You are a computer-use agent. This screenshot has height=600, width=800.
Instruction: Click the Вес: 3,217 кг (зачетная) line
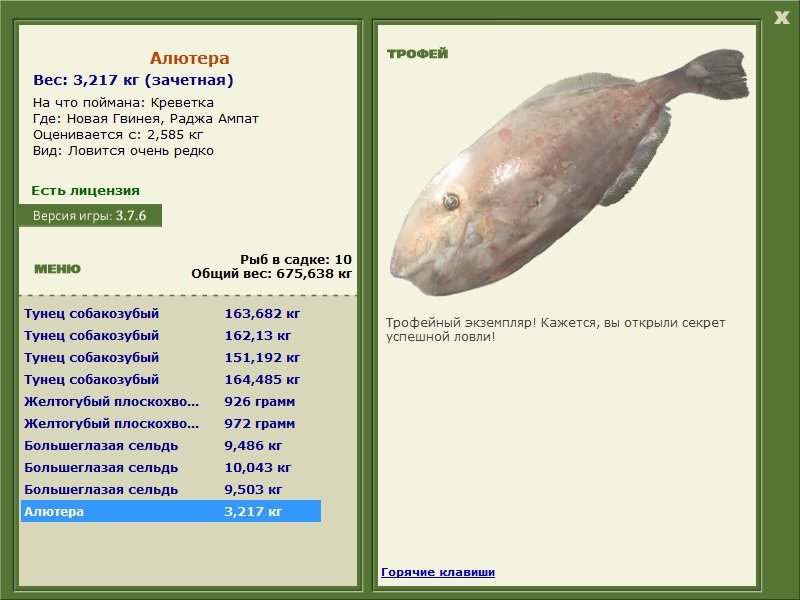click(x=133, y=80)
